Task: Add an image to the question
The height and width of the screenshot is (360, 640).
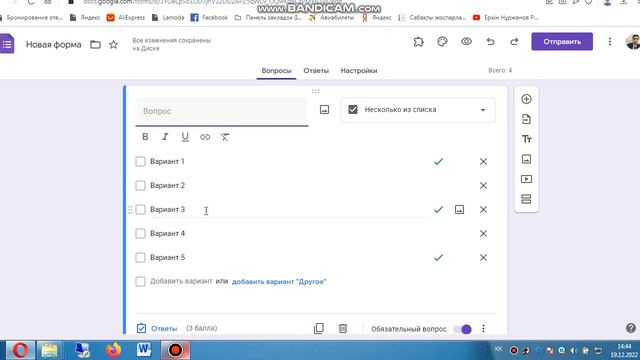Action: 324,109
